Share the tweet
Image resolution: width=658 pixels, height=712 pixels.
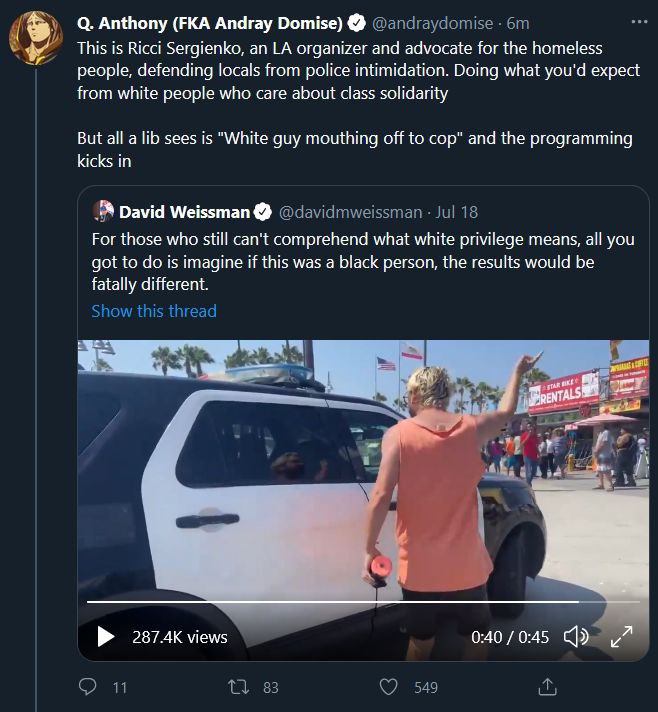click(547, 687)
